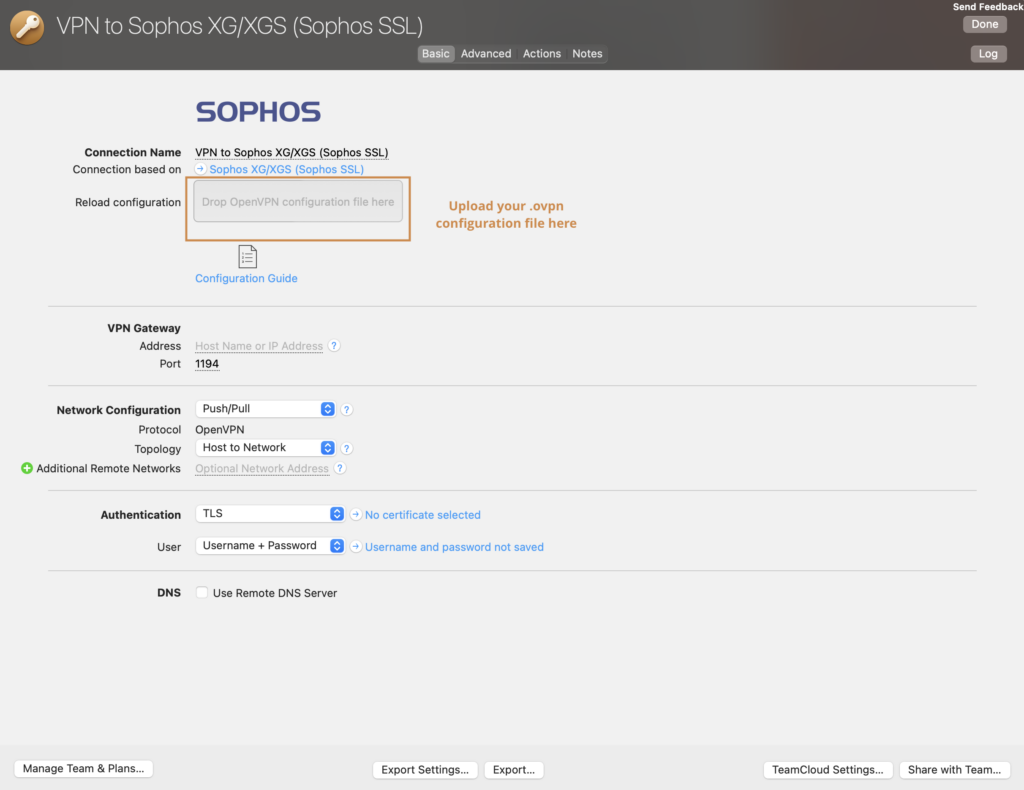Open the TLS authentication dropdown
The image size is (1024, 790).
coord(270,514)
